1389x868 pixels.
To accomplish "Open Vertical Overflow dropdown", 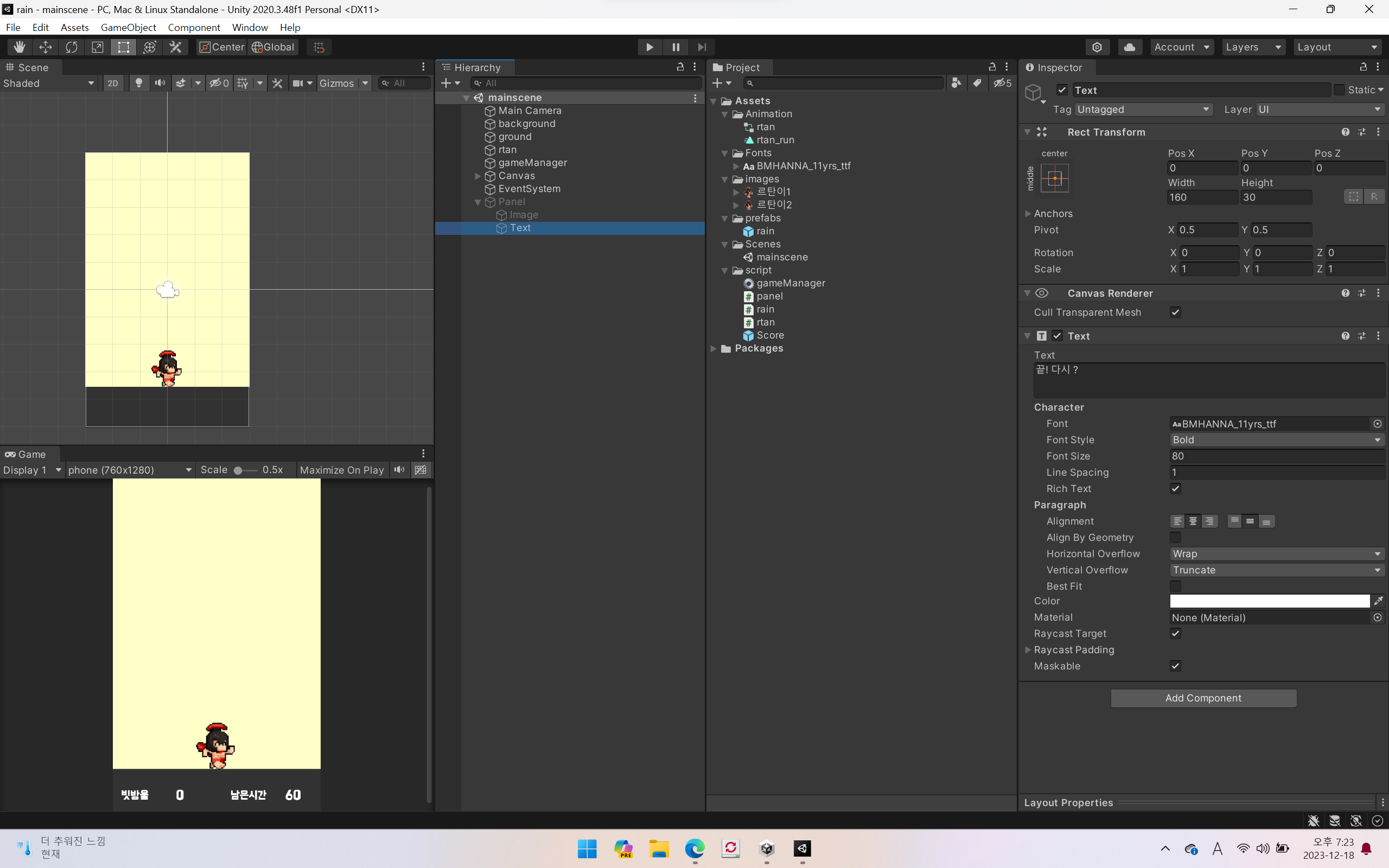I will pos(1277,570).
